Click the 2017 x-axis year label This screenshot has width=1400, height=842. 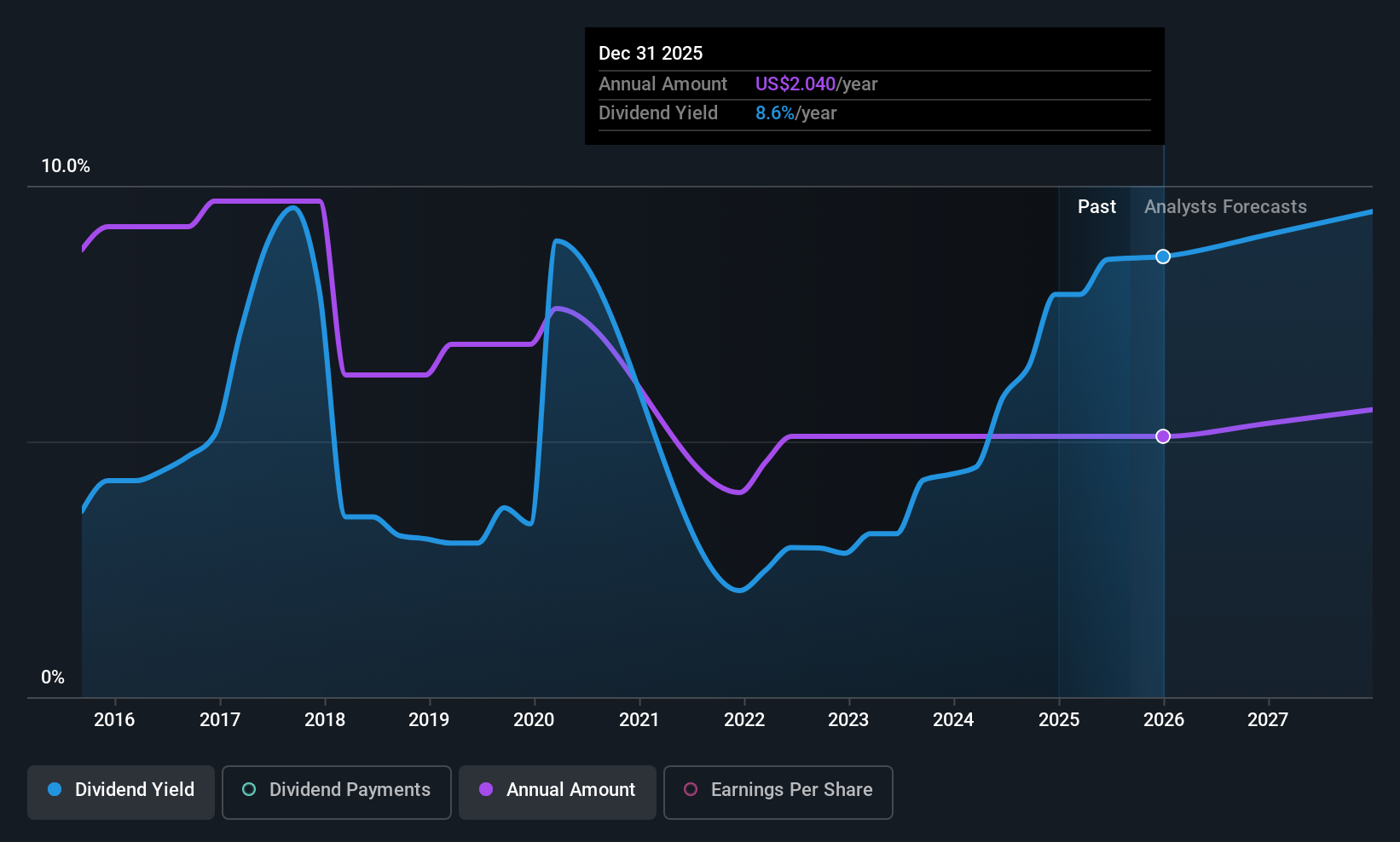coord(220,720)
